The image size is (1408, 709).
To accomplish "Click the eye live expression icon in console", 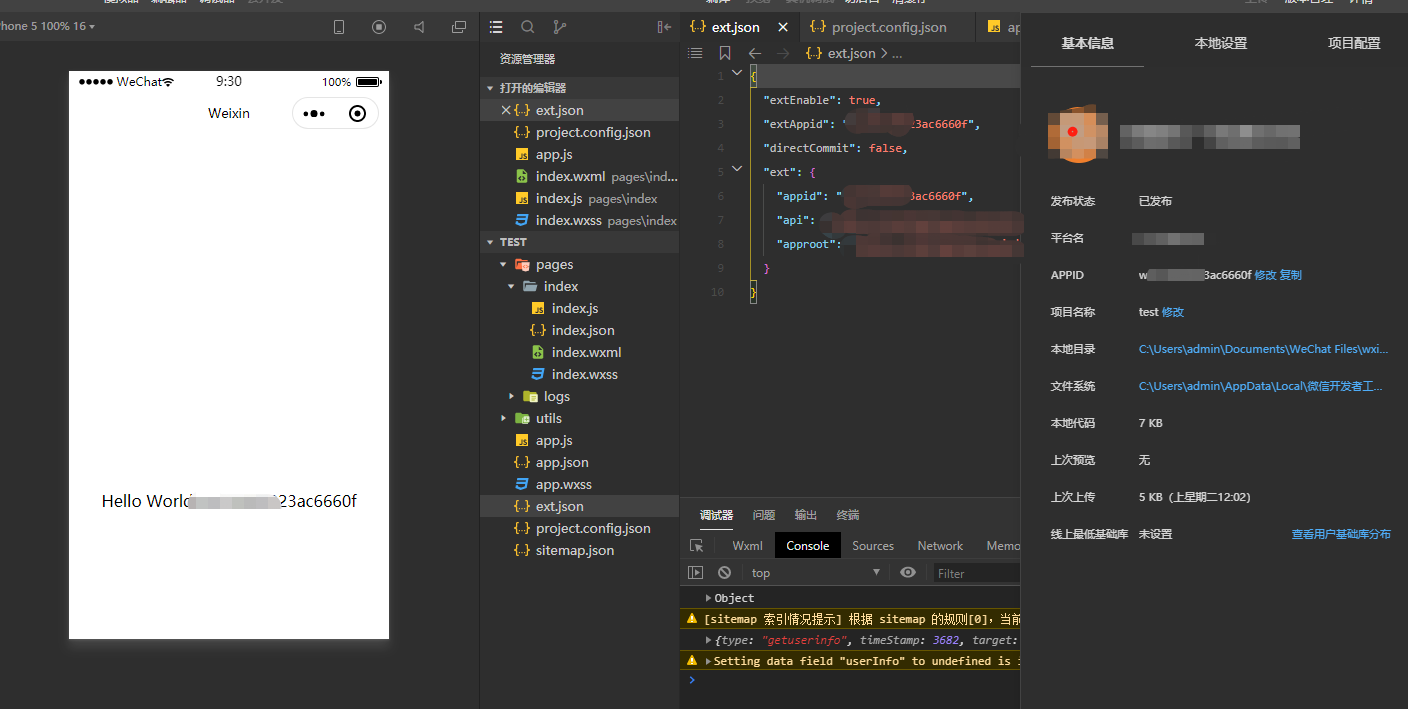I will [x=908, y=573].
